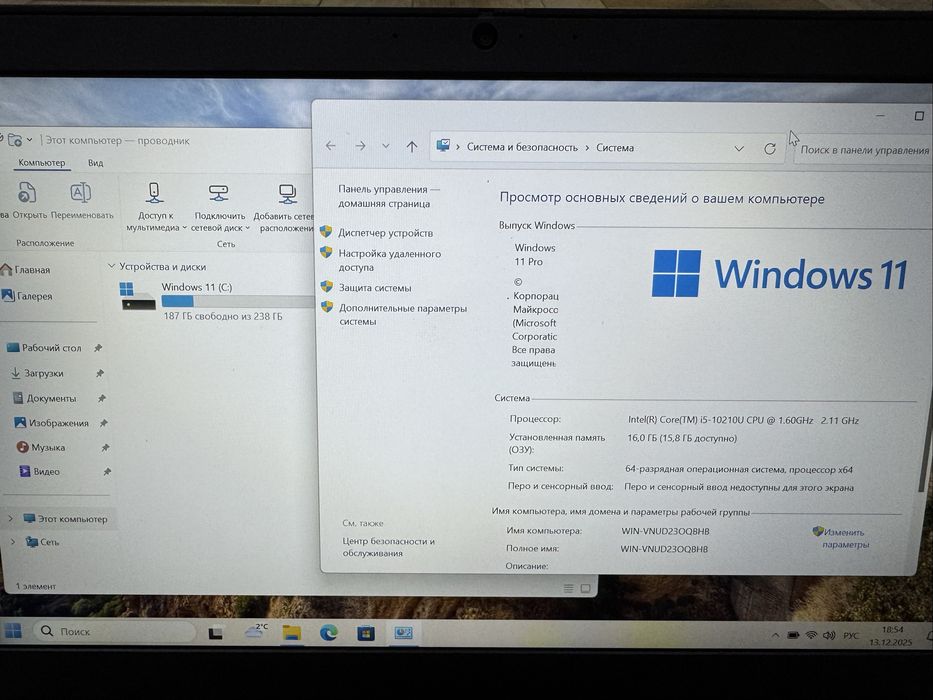Open Документы in Explorer sidebar
This screenshot has width=933, height=700.
45,398
